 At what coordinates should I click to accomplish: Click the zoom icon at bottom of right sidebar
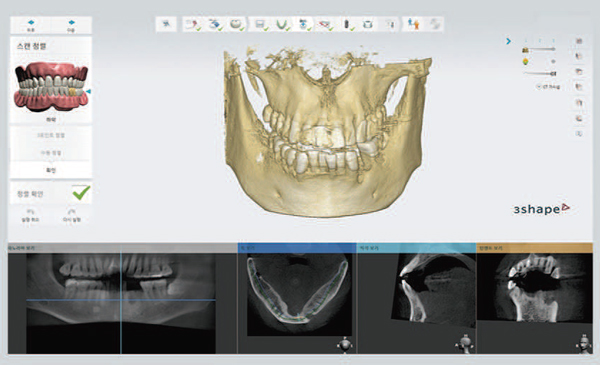[579, 134]
